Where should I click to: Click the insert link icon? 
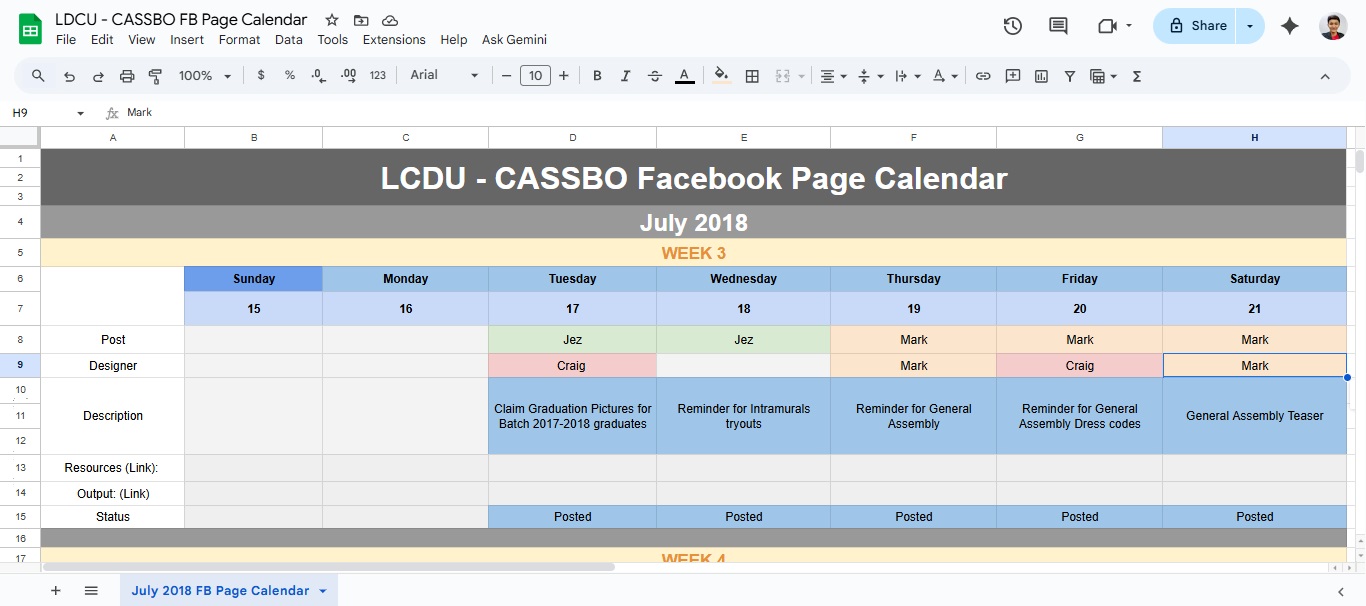983,76
